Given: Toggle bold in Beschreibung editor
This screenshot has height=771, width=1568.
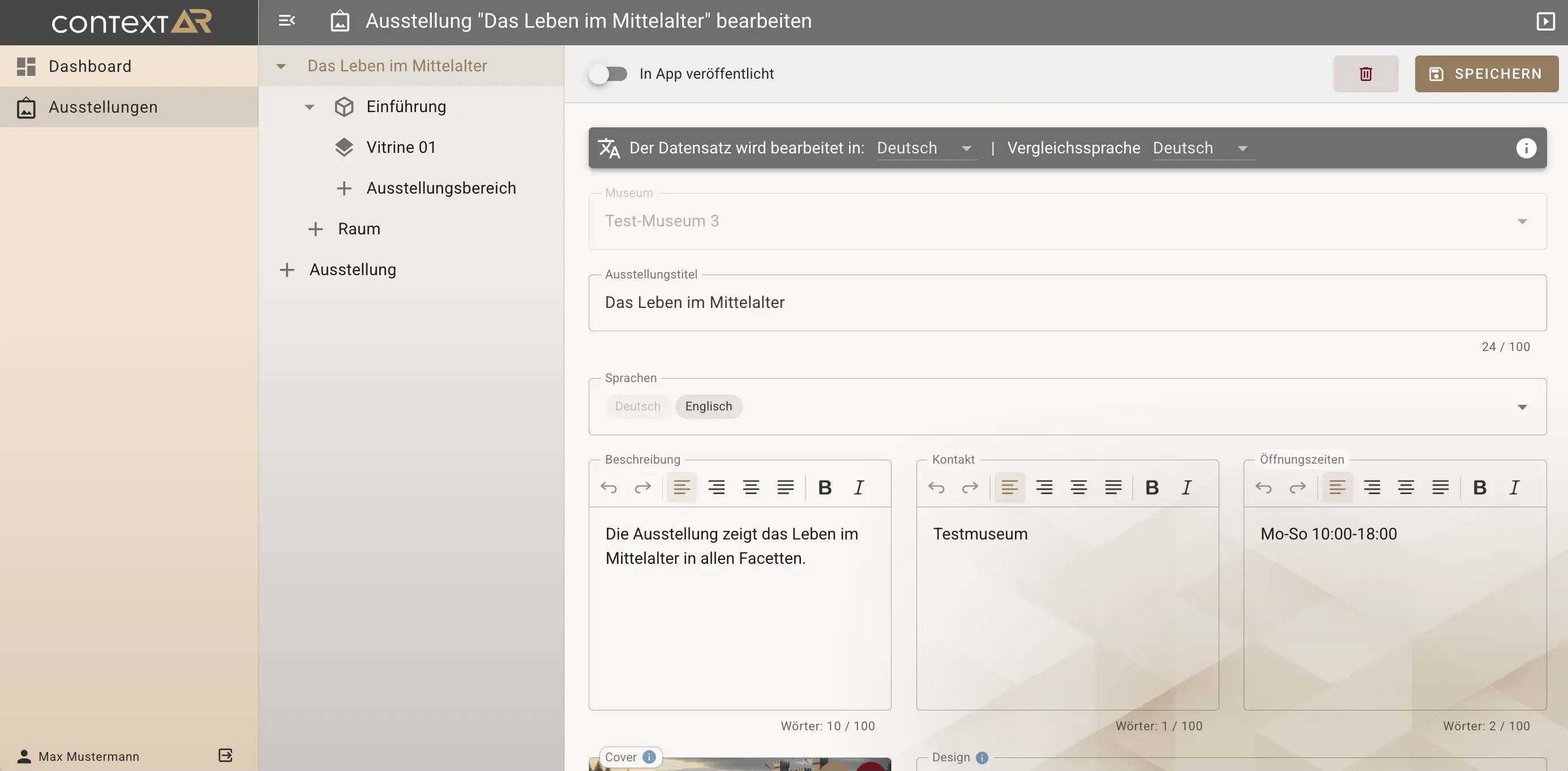Looking at the screenshot, I should [824, 487].
